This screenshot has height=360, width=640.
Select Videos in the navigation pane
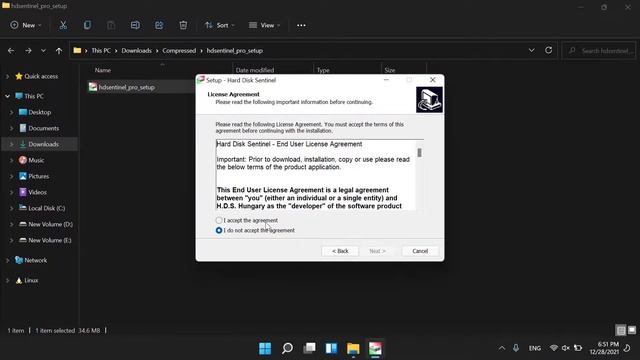click(x=37, y=192)
